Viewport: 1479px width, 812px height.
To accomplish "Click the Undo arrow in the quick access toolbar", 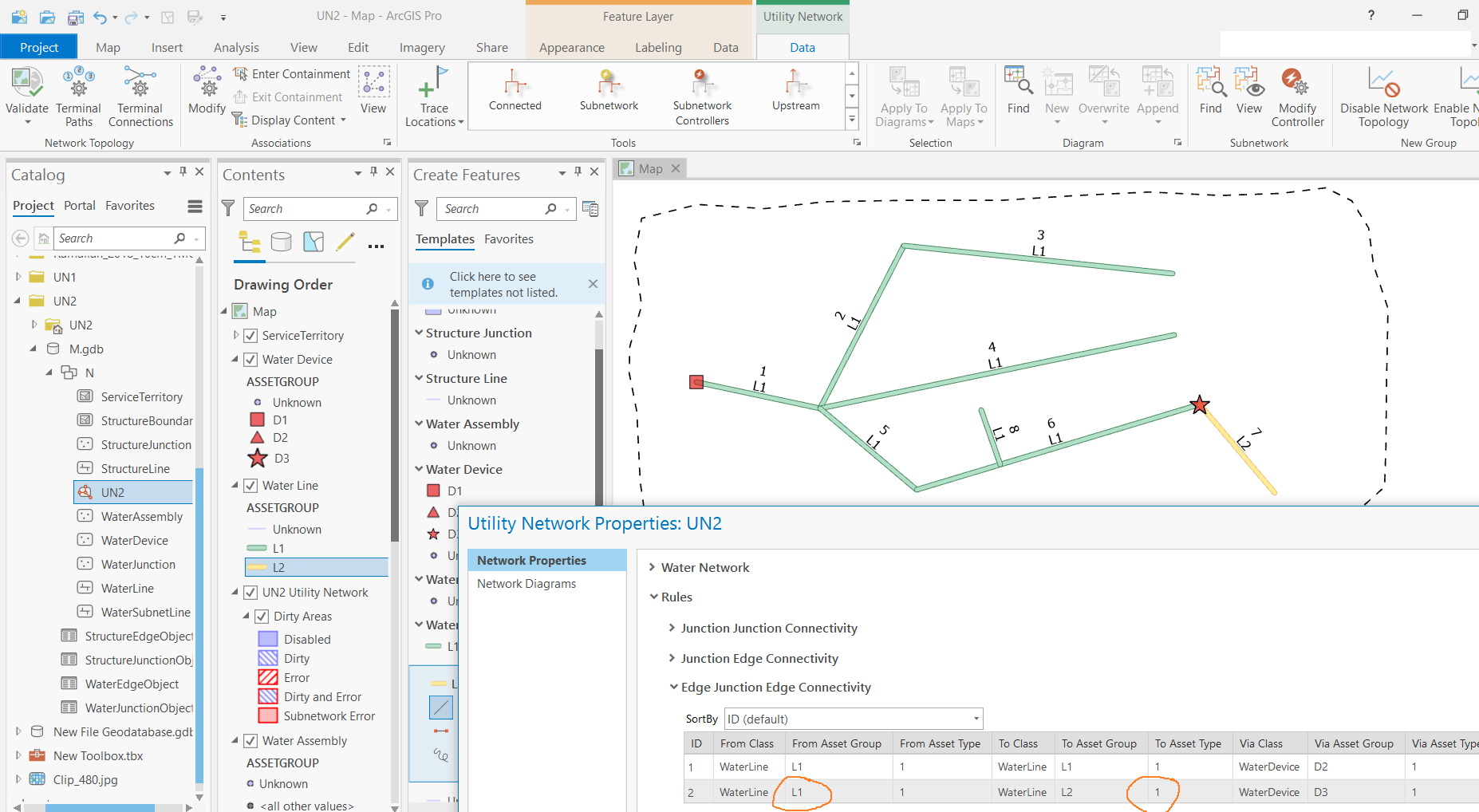I will [x=100, y=17].
